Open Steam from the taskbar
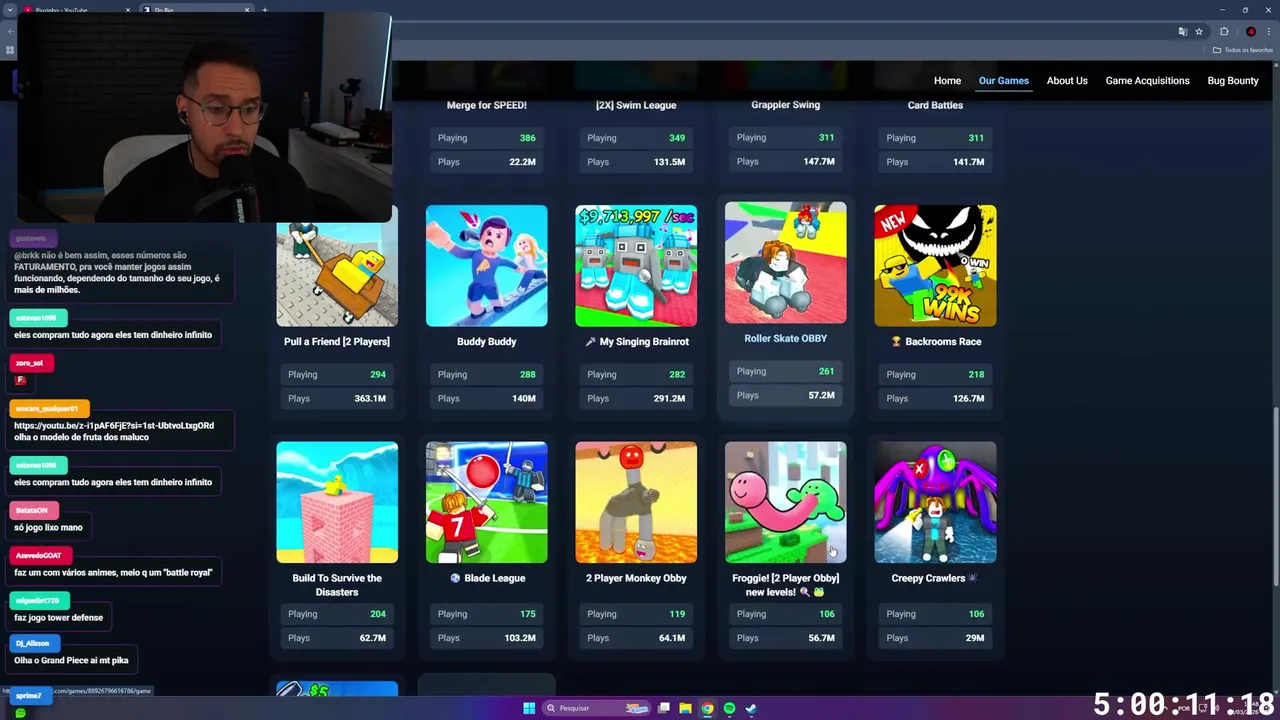This screenshot has height=720, width=1280. tap(751, 708)
